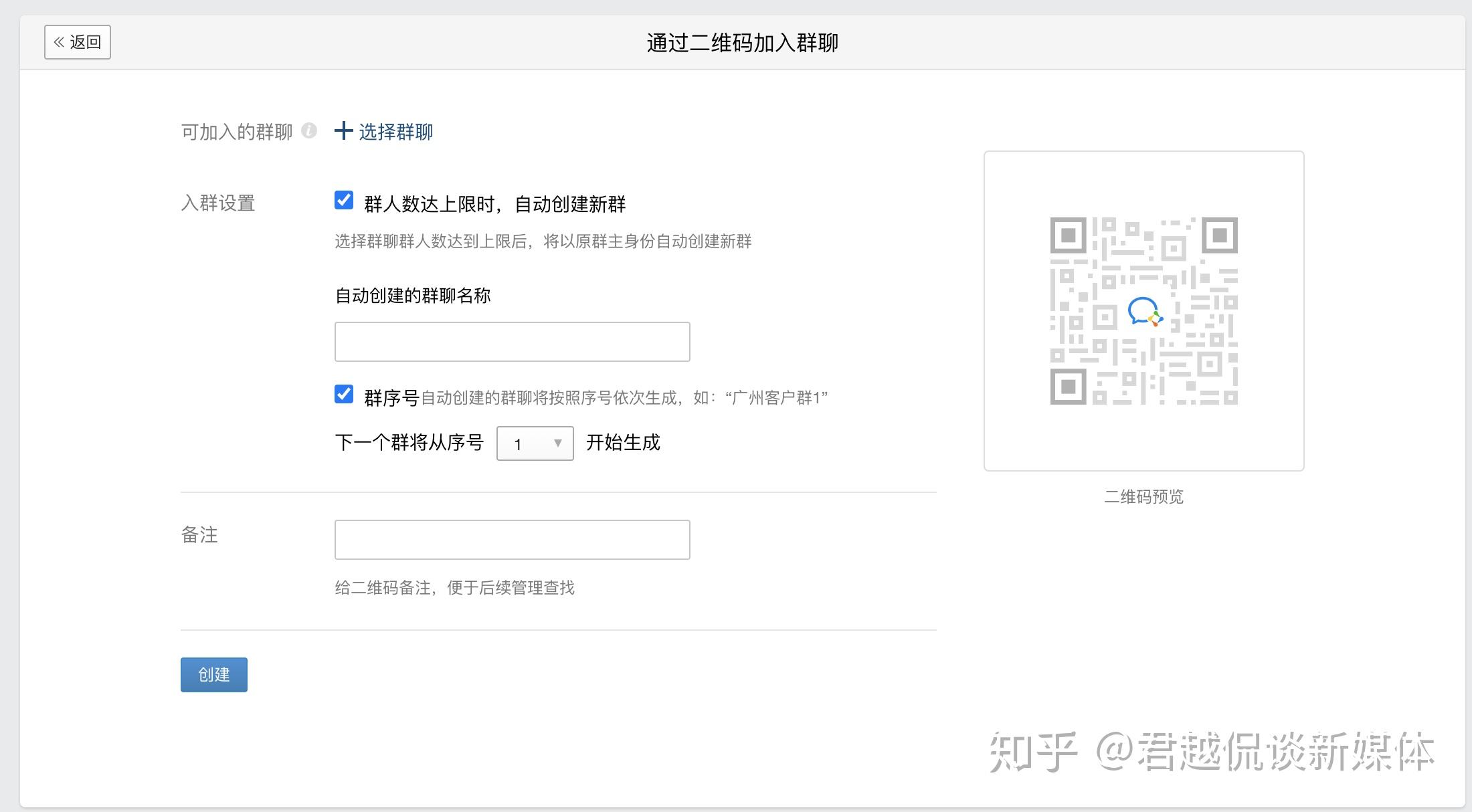Open the starting sequence number dropdown
Screen dimensions: 1472x812
pyautogui.click(x=535, y=443)
